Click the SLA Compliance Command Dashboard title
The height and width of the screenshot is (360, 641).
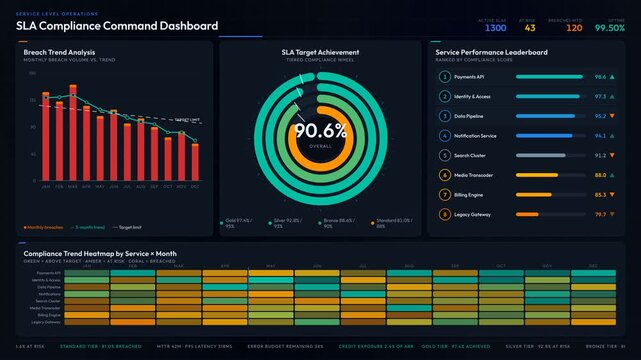pyautogui.click(x=117, y=26)
